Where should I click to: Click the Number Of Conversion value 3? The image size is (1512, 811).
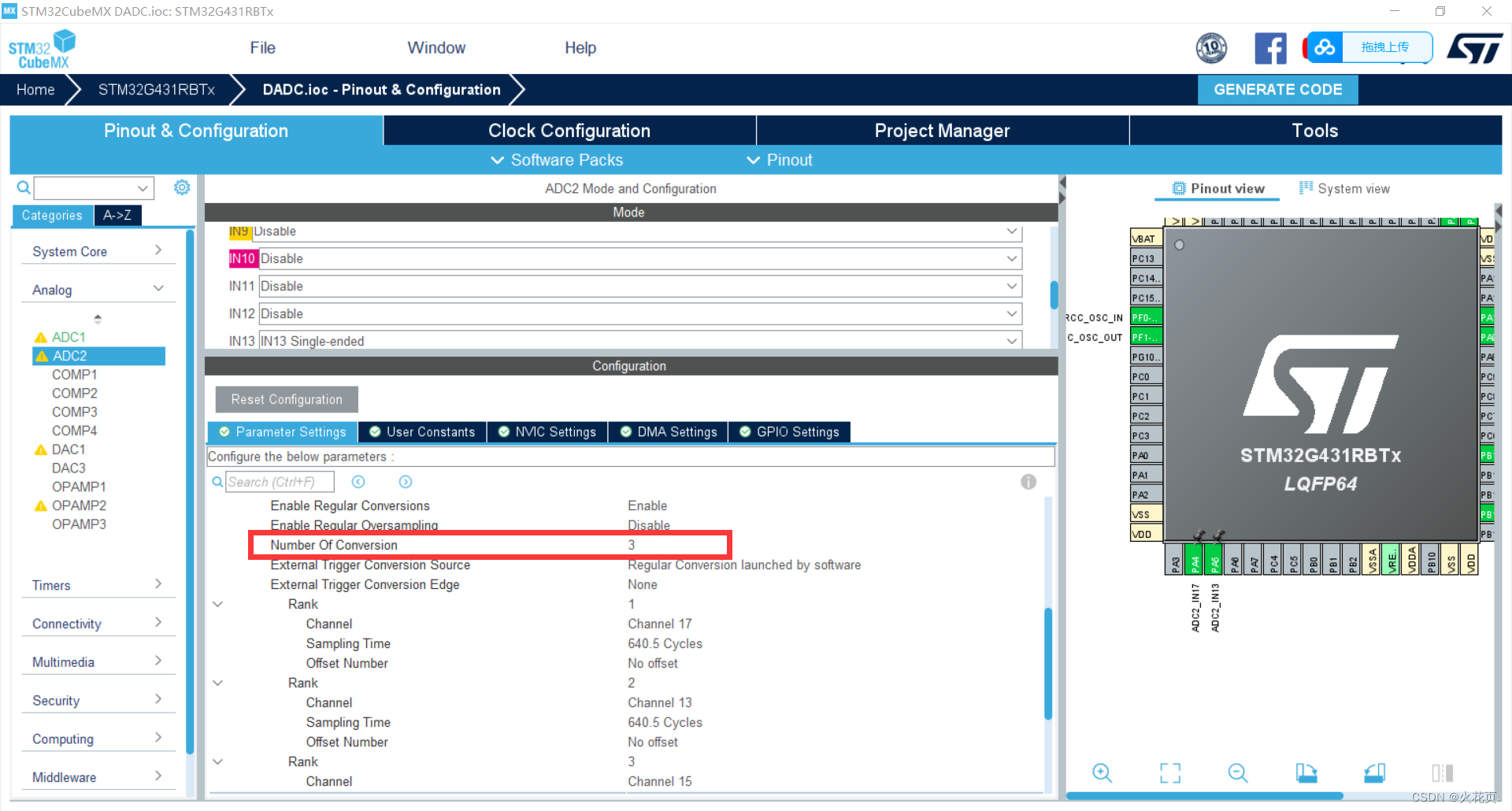tap(632, 545)
